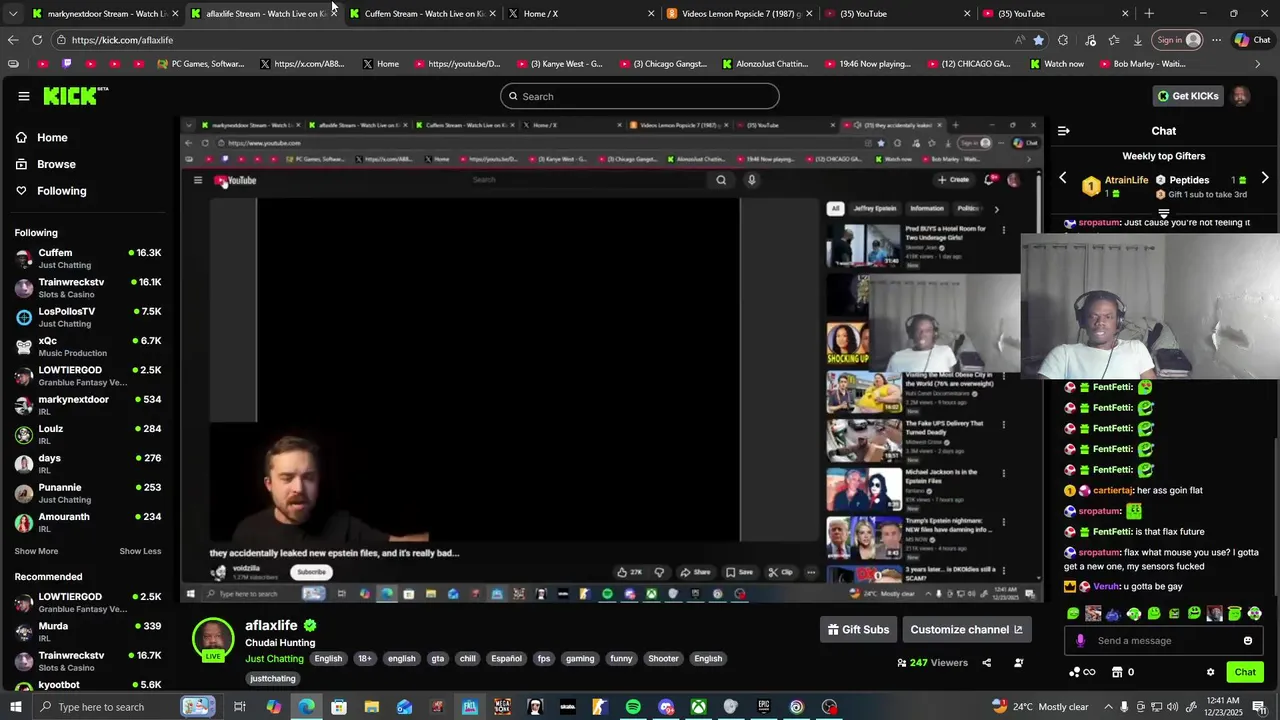
Task: Click the gta stream tag
Action: click(437, 659)
